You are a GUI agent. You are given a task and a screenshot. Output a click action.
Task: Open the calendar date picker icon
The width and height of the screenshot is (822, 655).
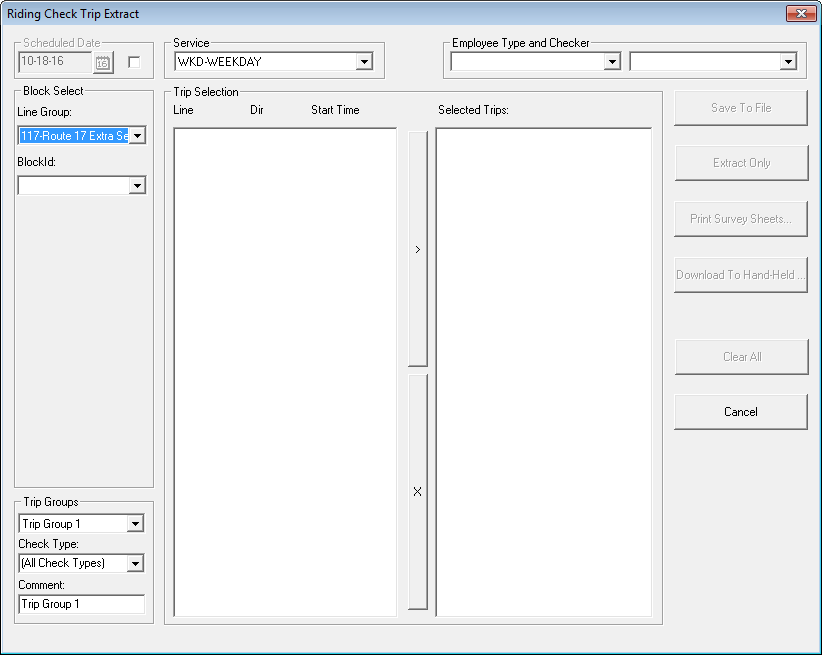[104, 61]
